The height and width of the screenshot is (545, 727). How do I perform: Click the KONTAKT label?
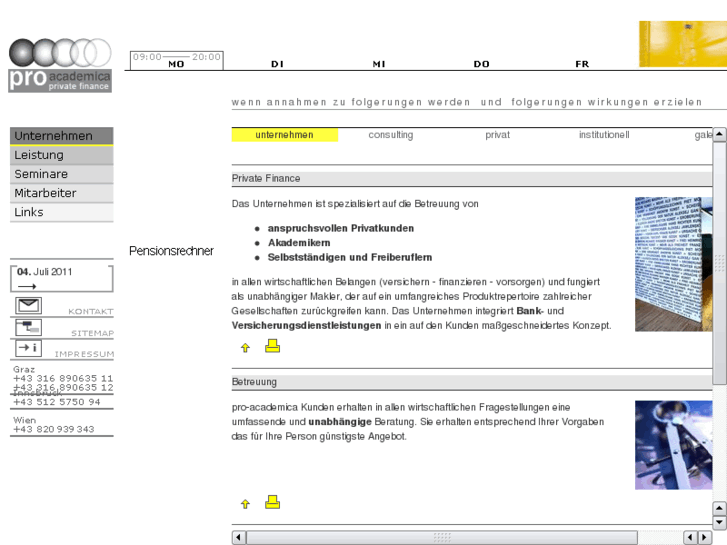tap(91, 311)
